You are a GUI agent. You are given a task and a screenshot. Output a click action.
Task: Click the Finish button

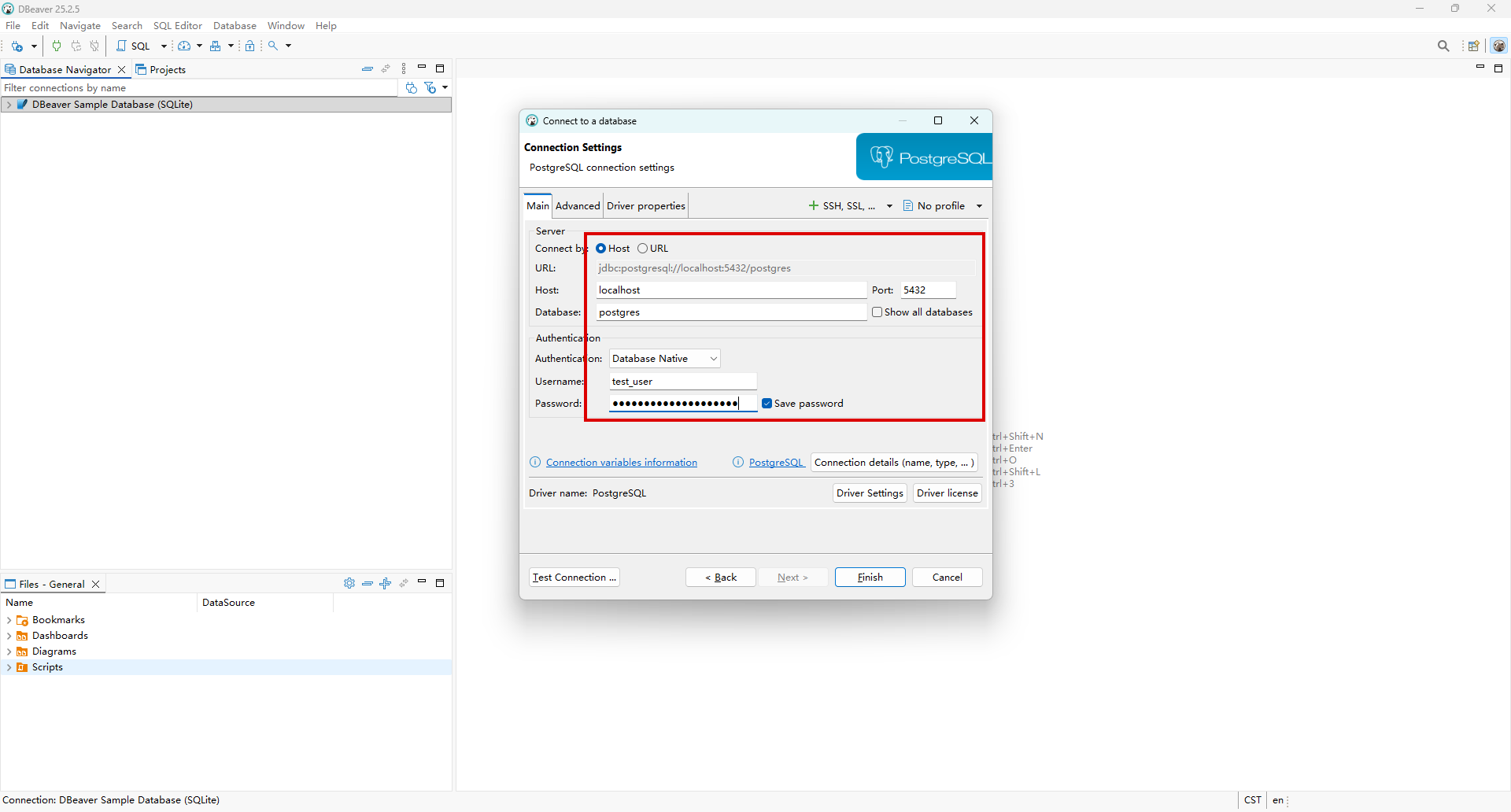(870, 577)
